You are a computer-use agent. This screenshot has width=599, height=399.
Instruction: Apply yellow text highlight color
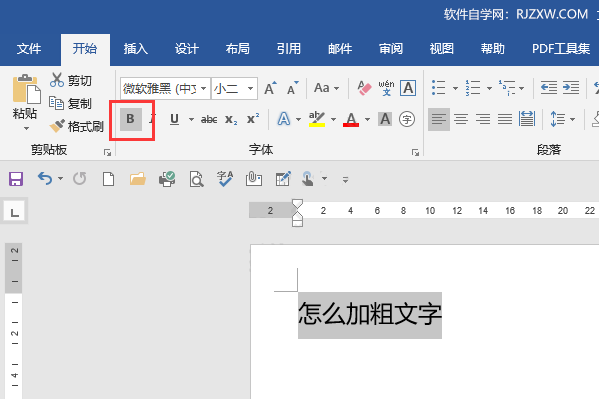[x=317, y=119]
